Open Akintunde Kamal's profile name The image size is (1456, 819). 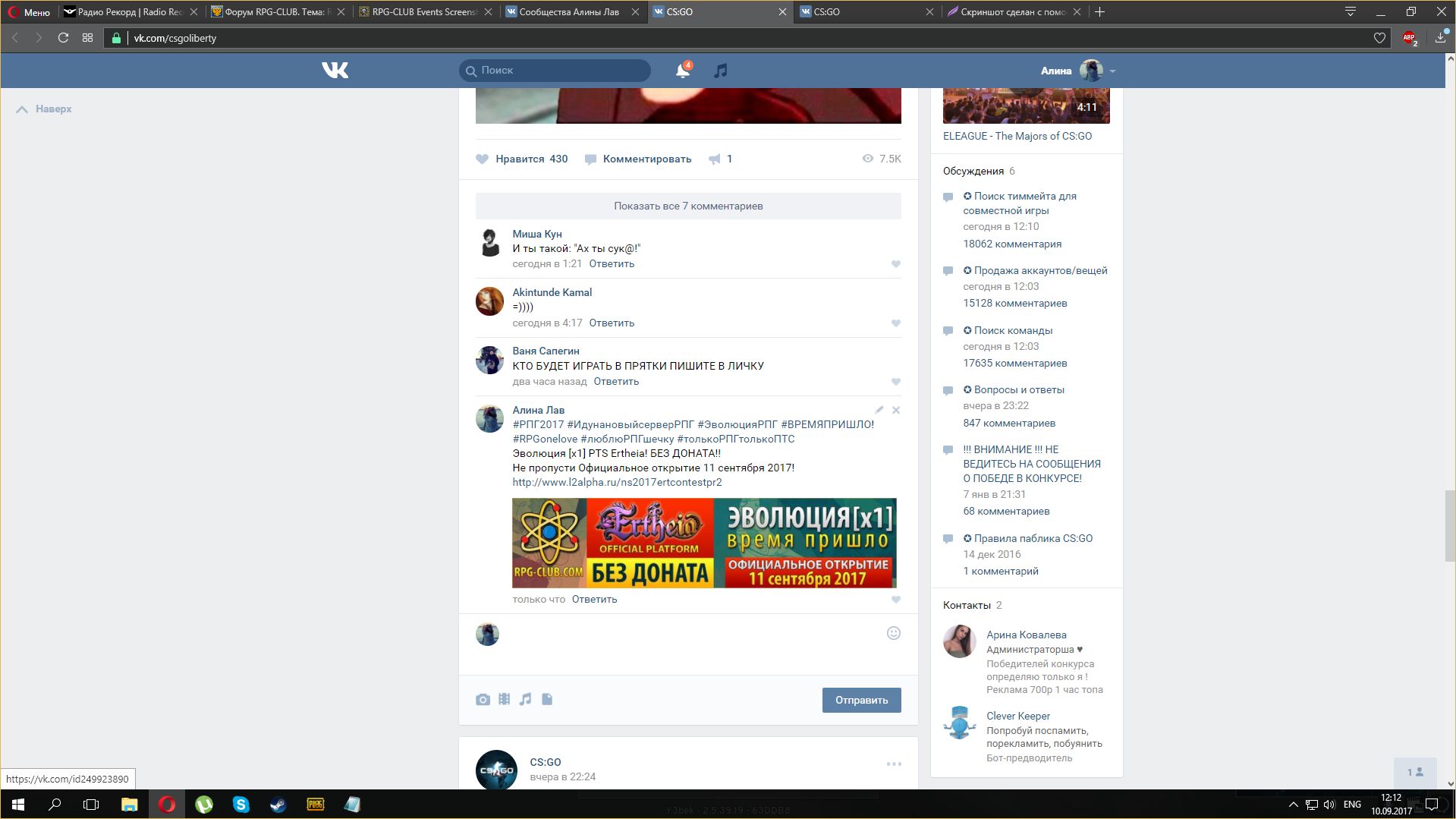coord(552,292)
